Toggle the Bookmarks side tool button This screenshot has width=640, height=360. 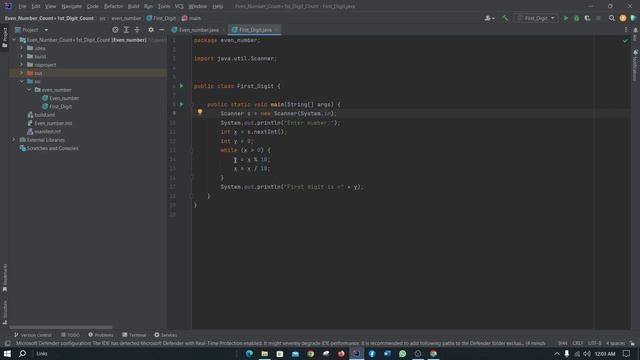click(4, 278)
